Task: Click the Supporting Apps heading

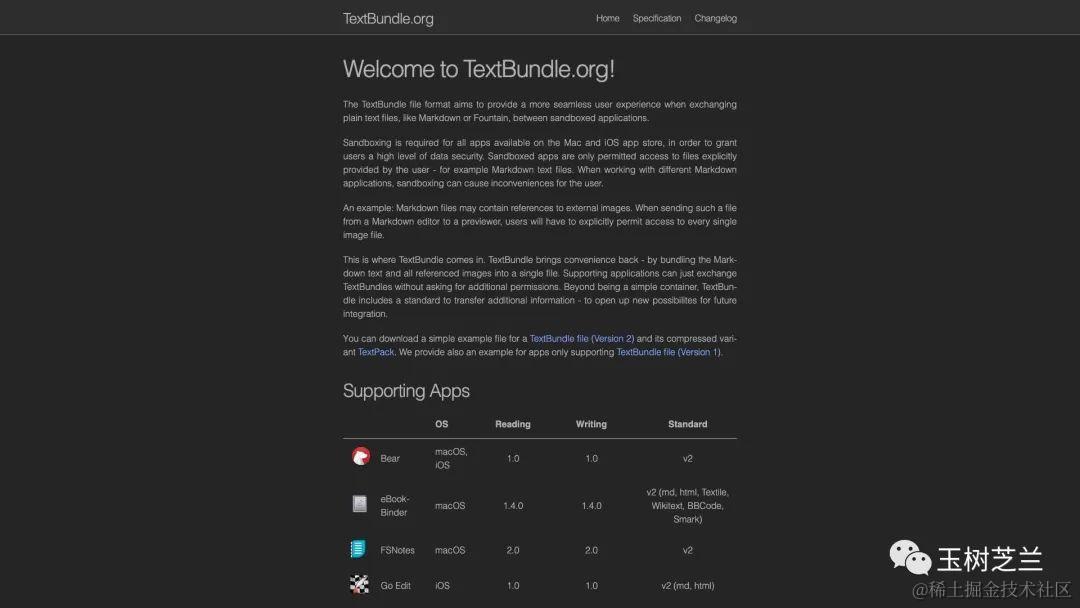Action: [x=406, y=390]
